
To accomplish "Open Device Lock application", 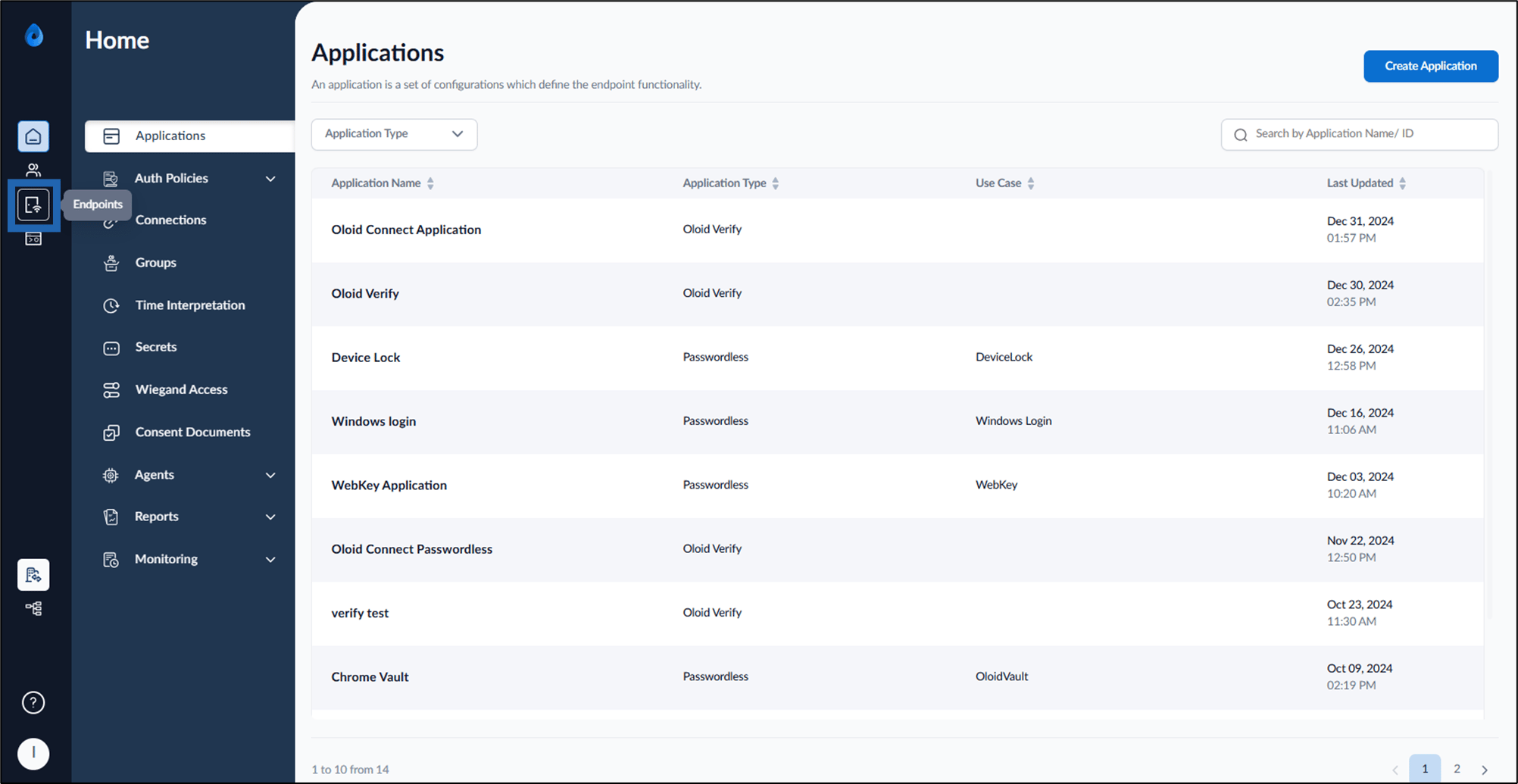I will tap(366, 358).
